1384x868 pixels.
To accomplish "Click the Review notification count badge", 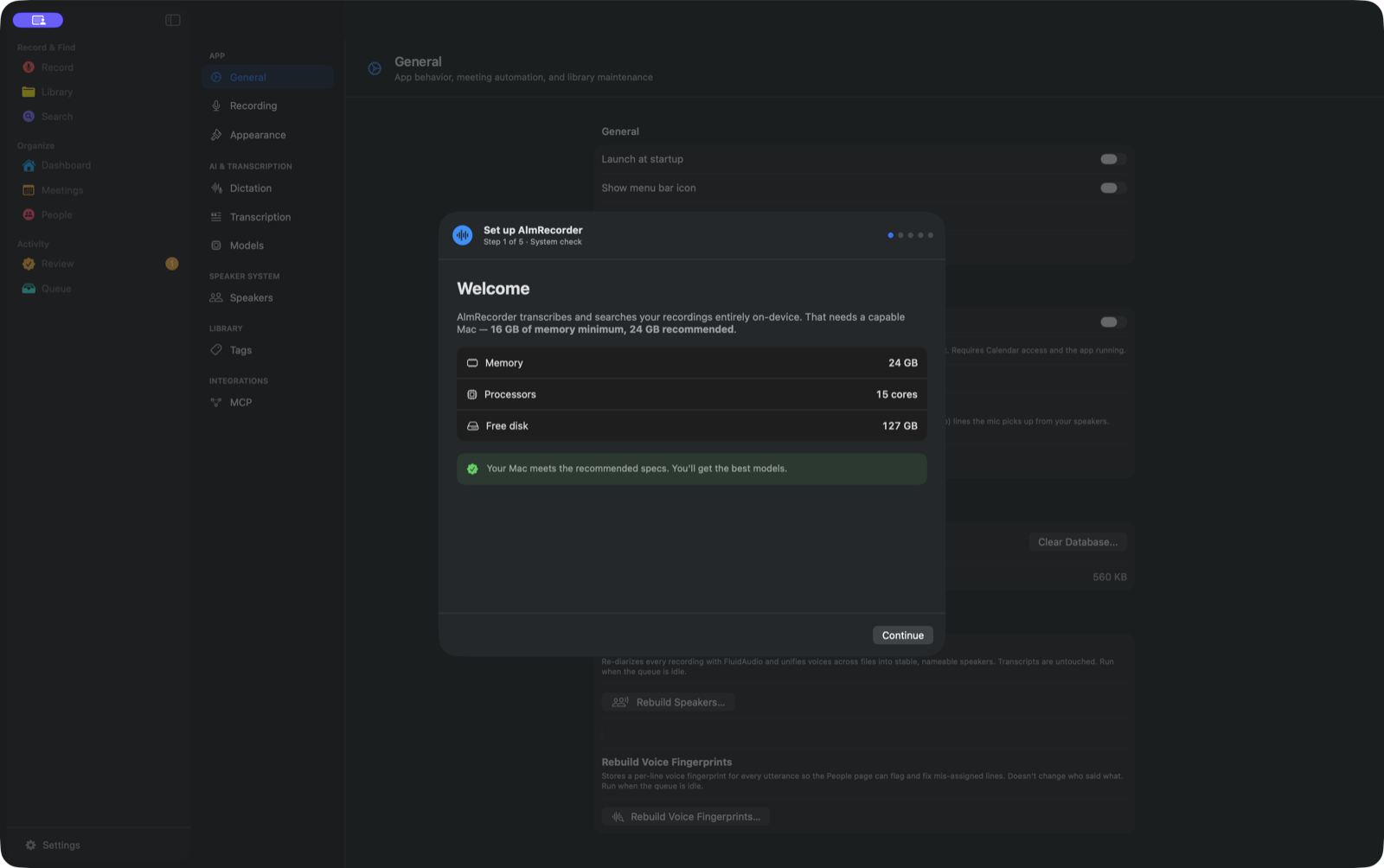I will tap(172, 264).
